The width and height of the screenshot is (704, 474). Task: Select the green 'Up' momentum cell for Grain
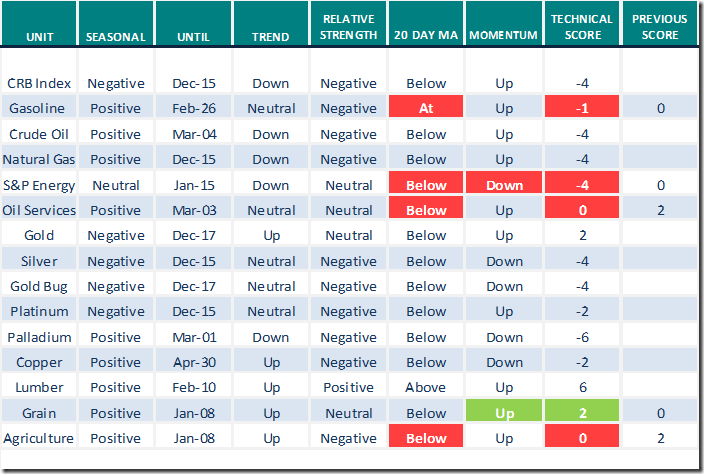click(505, 413)
